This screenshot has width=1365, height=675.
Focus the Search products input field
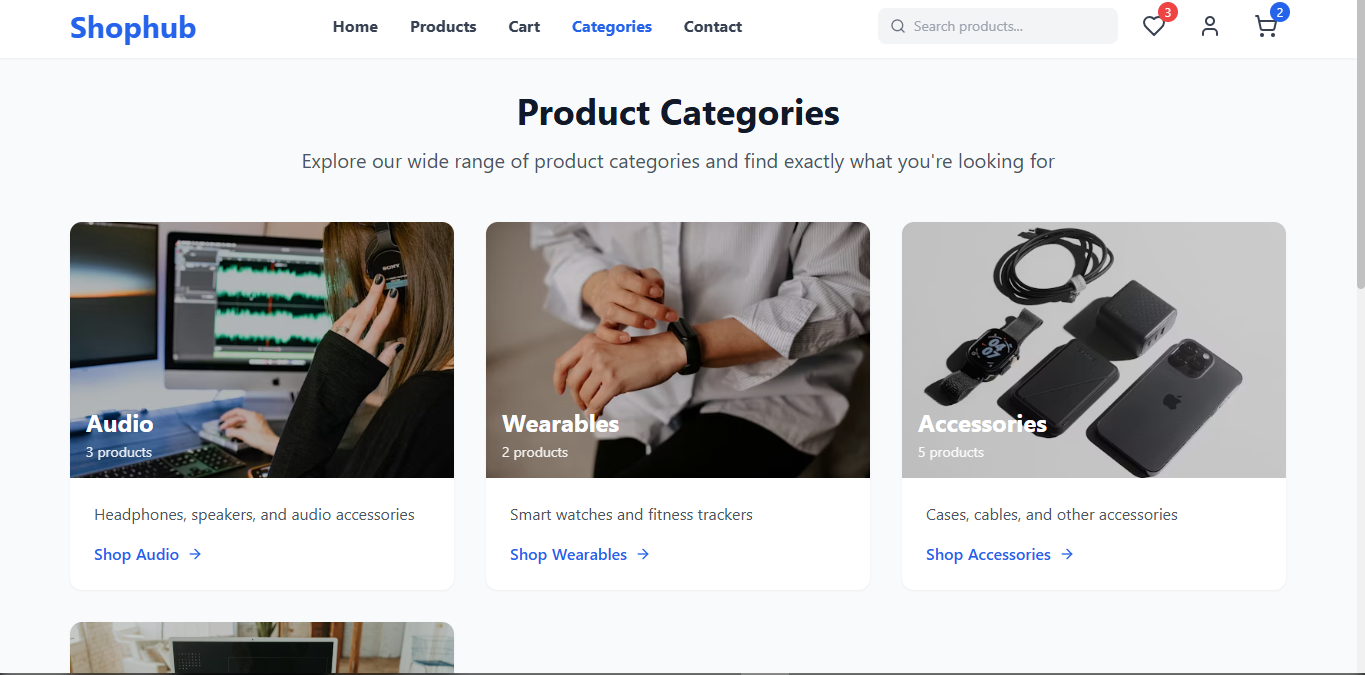tap(1010, 27)
